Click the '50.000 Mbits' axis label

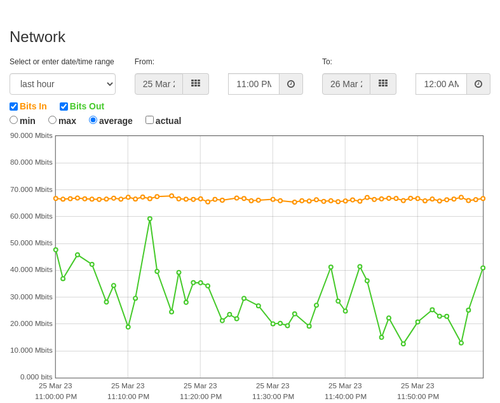tap(31, 243)
